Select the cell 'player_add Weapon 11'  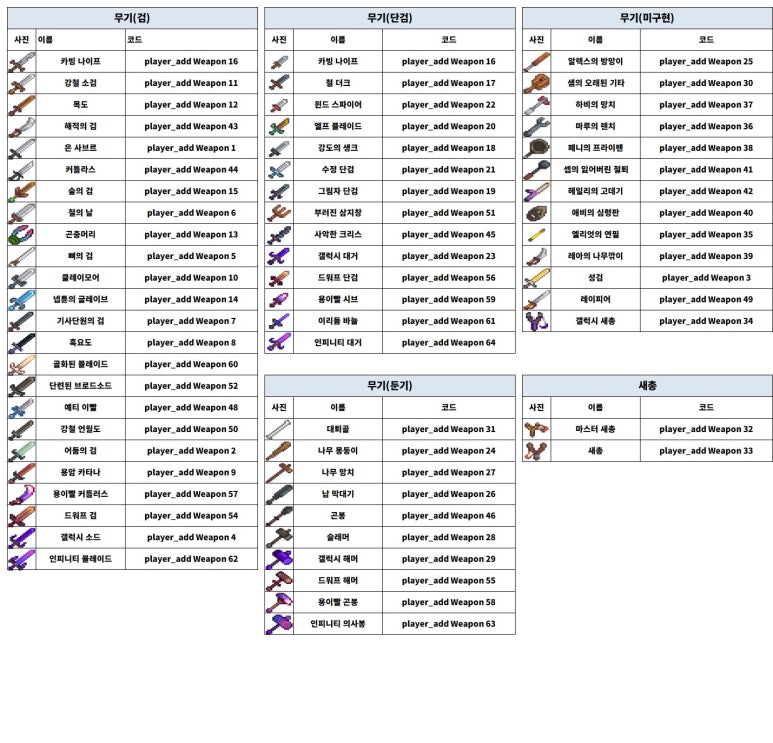pos(191,83)
